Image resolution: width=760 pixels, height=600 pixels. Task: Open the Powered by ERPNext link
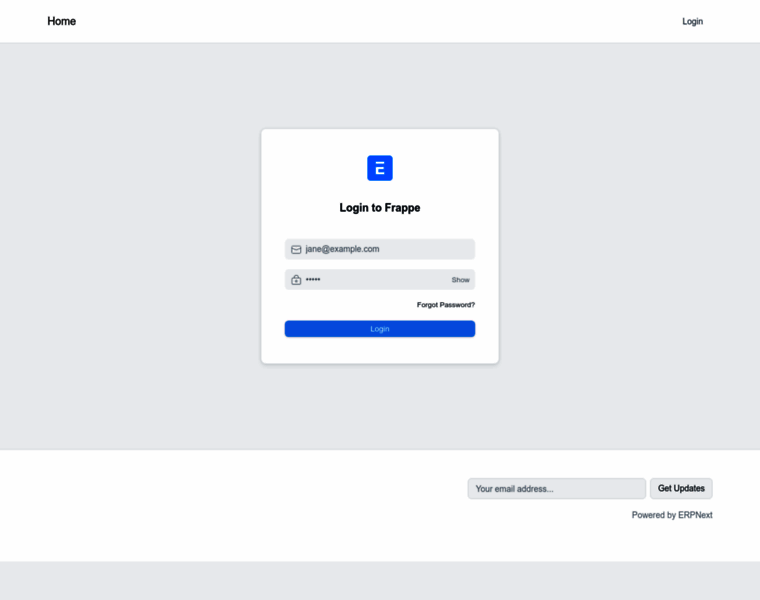pyautogui.click(x=672, y=515)
